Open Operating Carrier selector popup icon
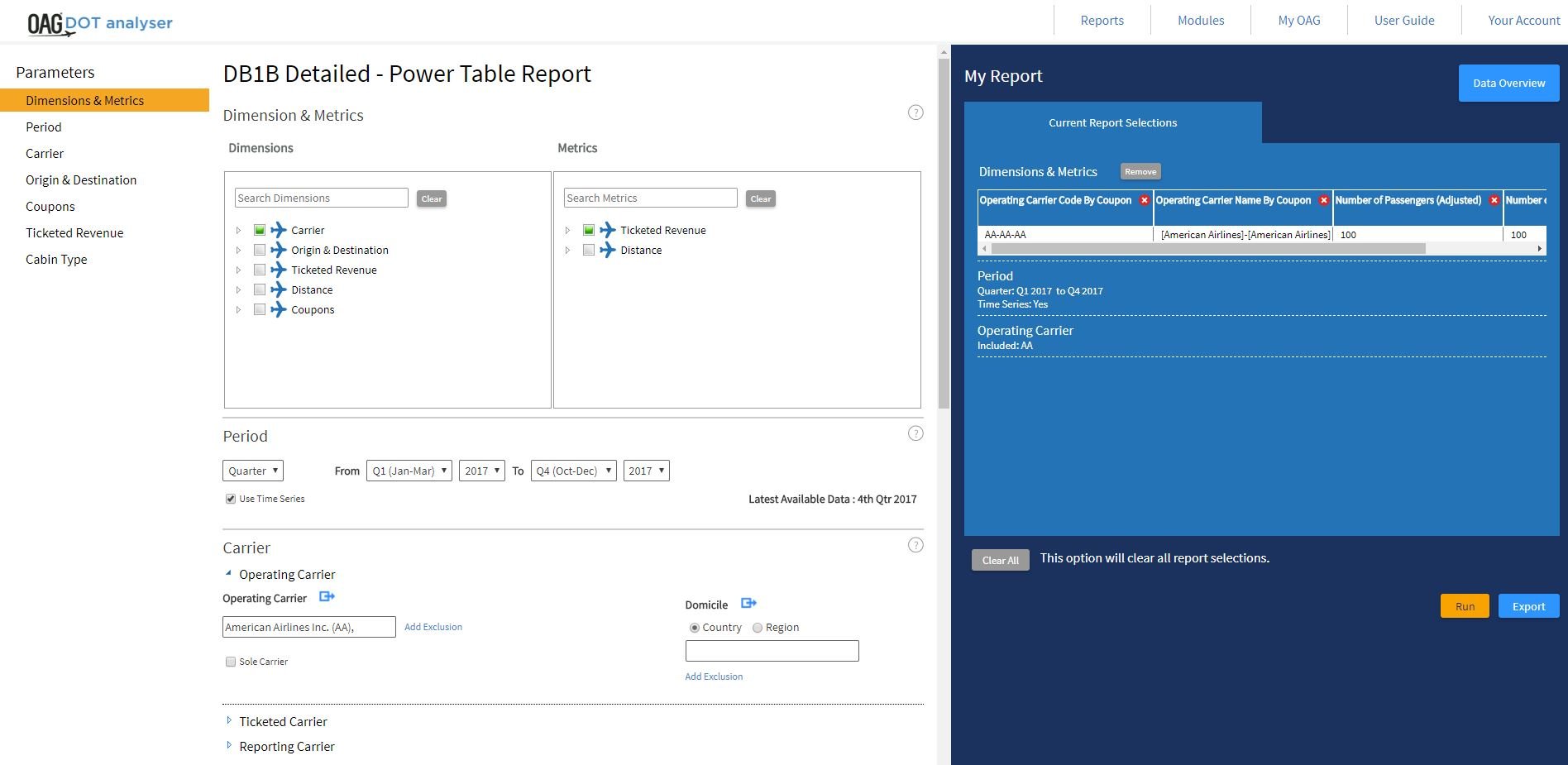The height and width of the screenshot is (765, 1568). pos(327,596)
